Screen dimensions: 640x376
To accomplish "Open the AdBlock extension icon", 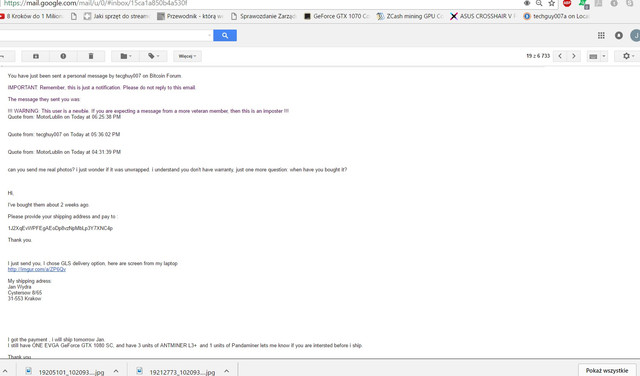I will pyautogui.click(x=567, y=3).
